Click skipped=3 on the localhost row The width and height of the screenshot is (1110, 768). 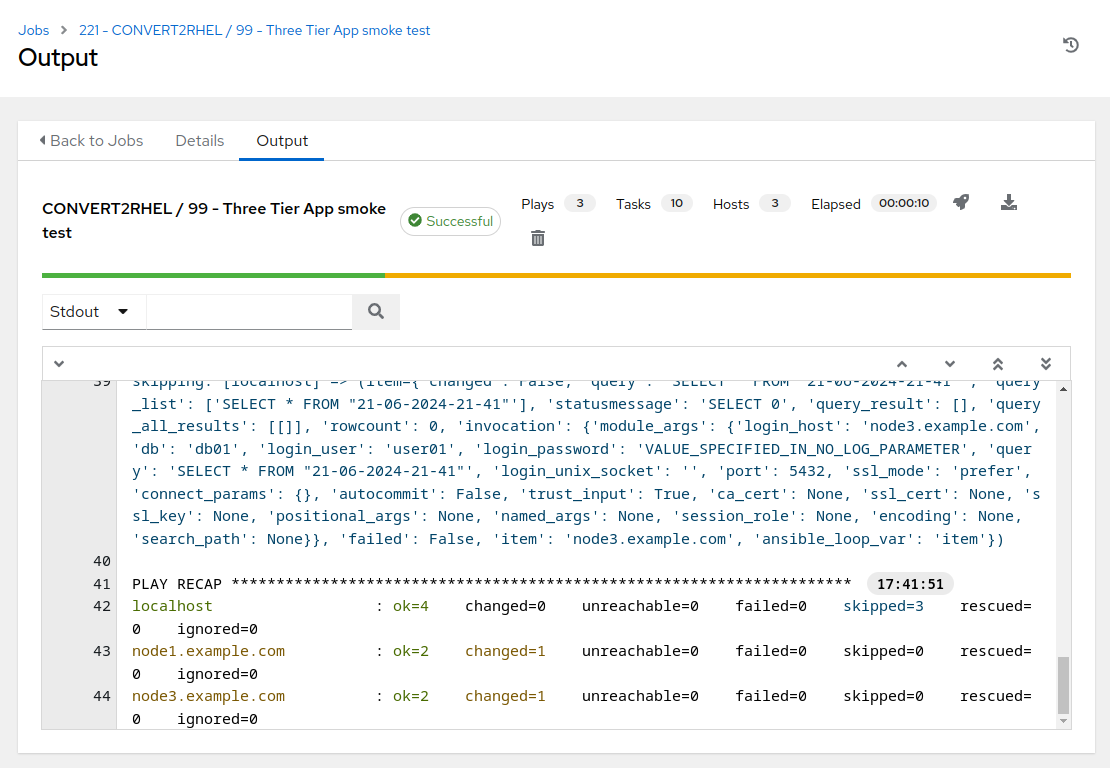(x=883, y=607)
